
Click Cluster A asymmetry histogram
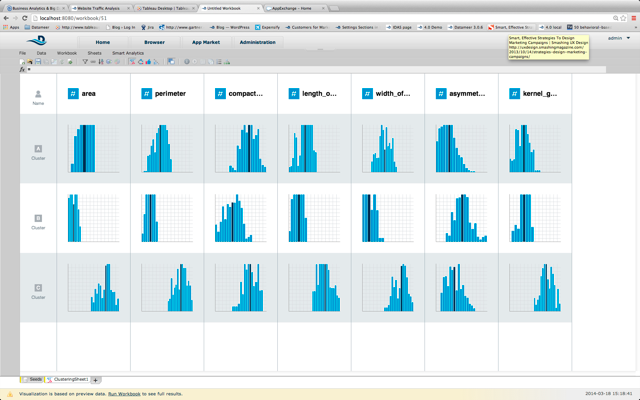(x=461, y=149)
